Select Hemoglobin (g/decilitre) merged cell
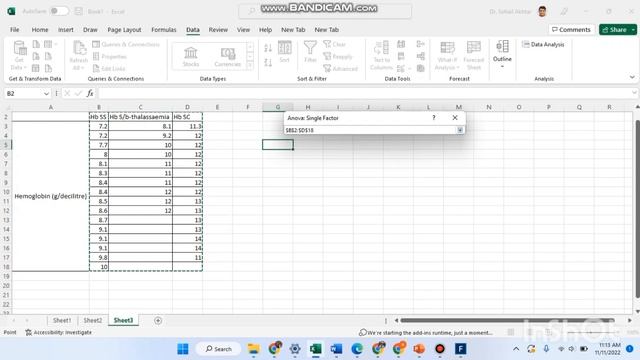The height and width of the screenshot is (360, 640). tap(51, 196)
